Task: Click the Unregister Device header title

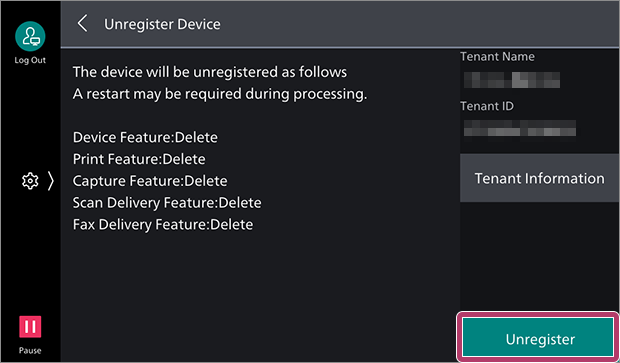Action: pos(162,24)
